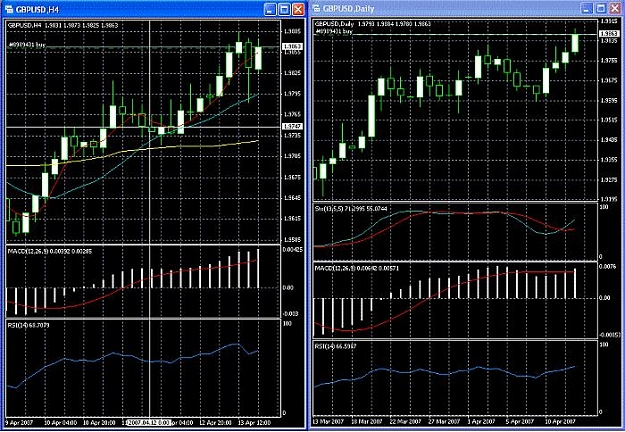Click the 0.00425 MACD scale value on H4
The image size is (625, 432).
(293, 250)
